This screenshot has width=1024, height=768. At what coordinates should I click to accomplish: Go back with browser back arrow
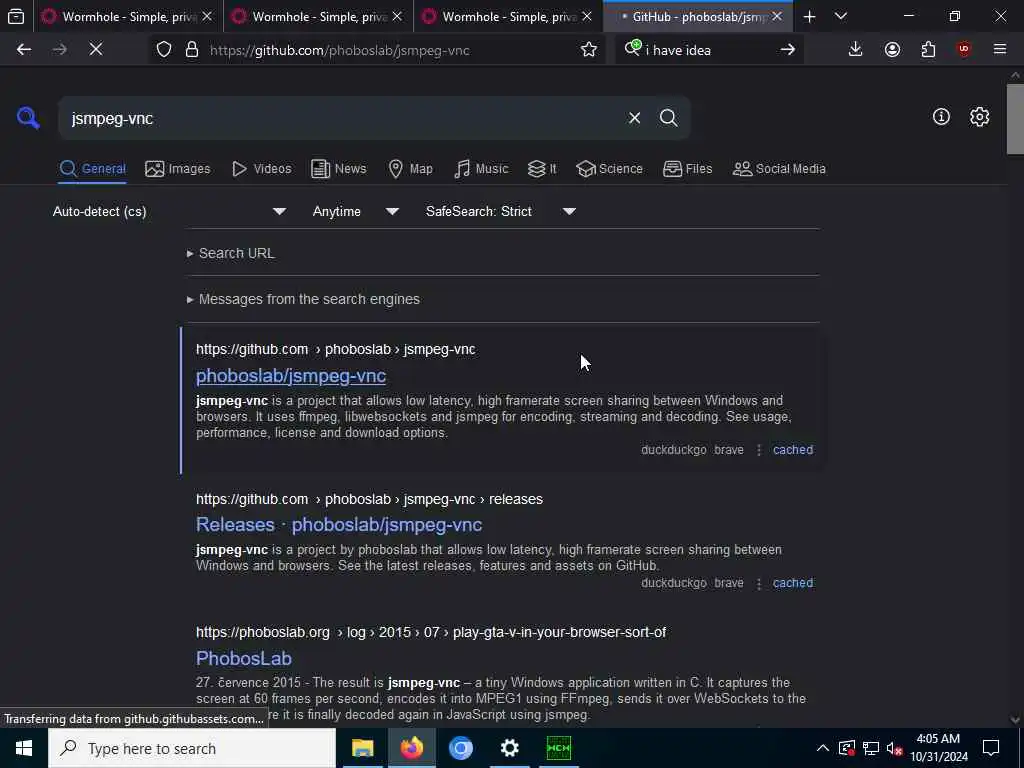[x=24, y=50]
